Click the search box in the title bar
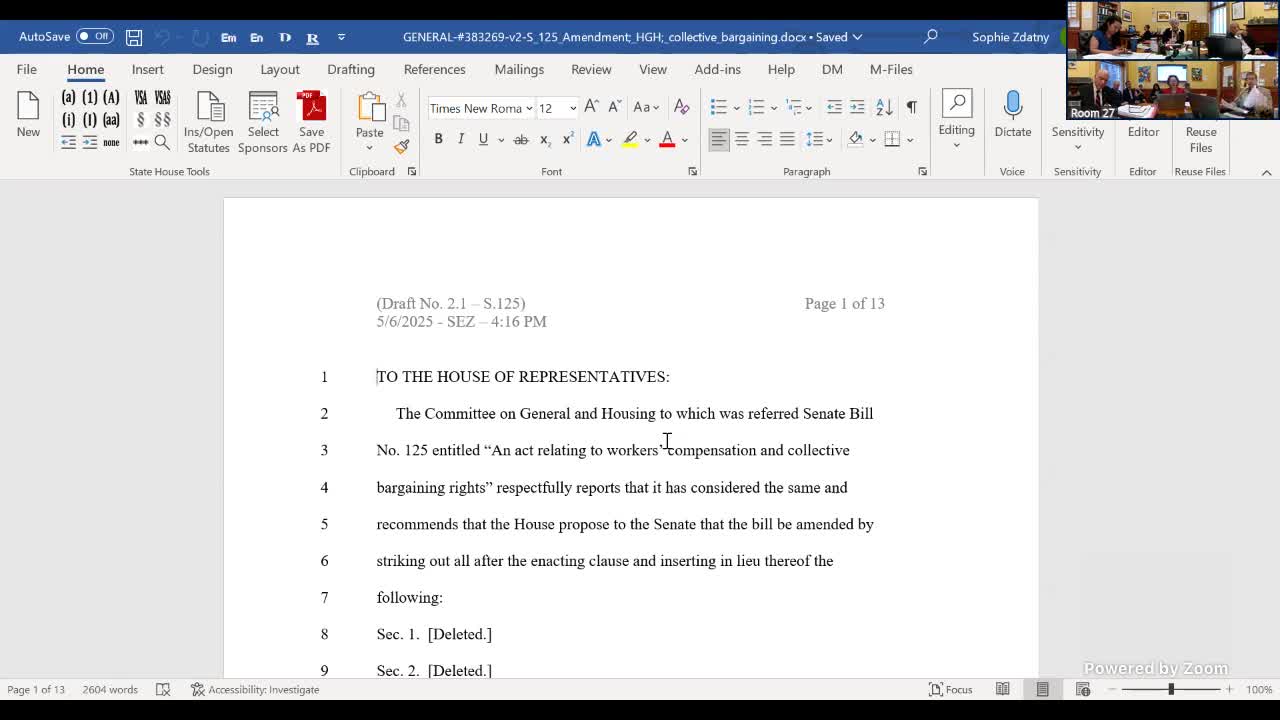The image size is (1280, 720). [x=929, y=35]
